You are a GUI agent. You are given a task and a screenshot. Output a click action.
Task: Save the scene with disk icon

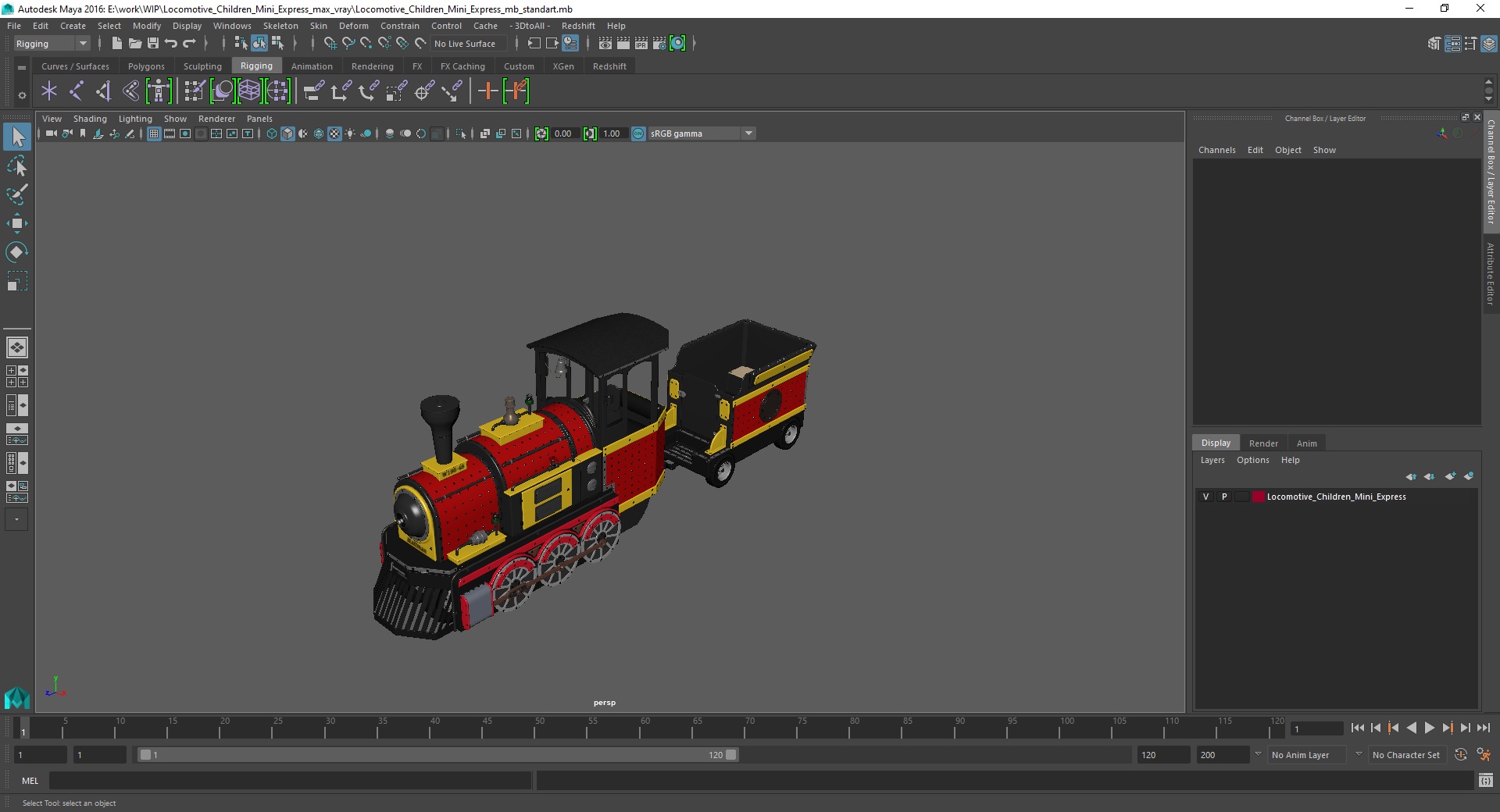153,44
